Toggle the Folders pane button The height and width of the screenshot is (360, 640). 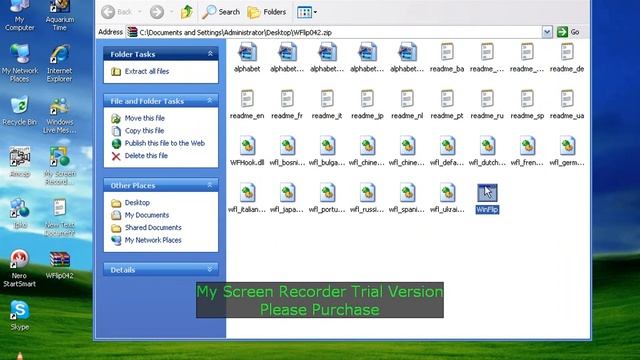[x=267, y=12]
